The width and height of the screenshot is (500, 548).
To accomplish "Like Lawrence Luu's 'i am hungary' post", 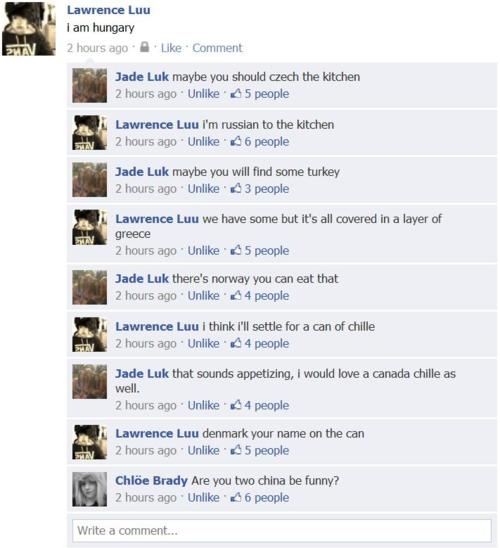I will 171,48.
